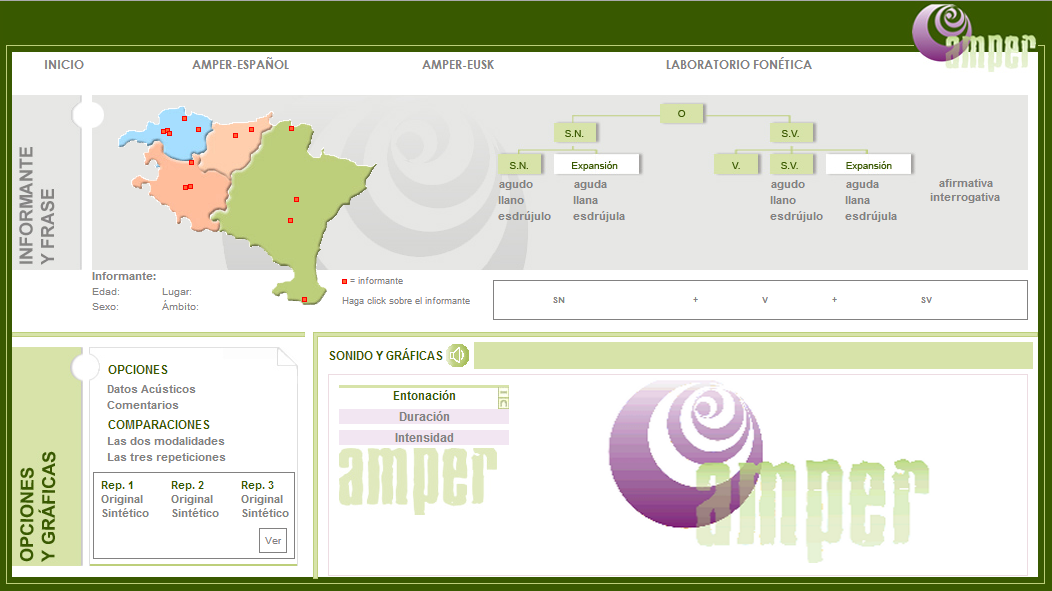
Task: Select the interrogativa sentence modality
Action: coord(965,197)
